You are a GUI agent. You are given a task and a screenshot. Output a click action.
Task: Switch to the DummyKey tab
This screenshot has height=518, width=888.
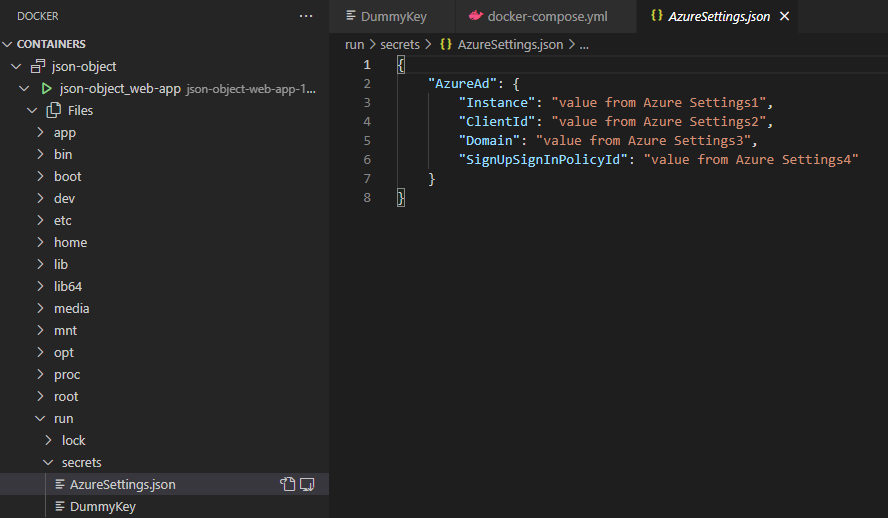392,16
